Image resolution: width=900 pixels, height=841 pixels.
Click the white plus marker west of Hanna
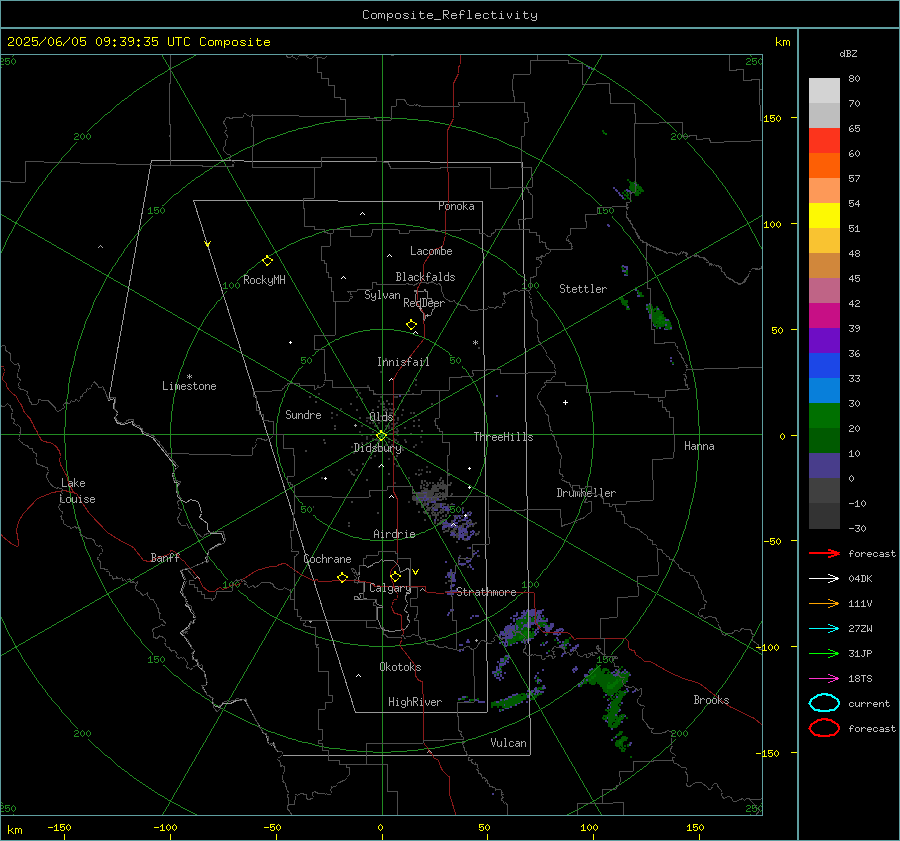565,402
